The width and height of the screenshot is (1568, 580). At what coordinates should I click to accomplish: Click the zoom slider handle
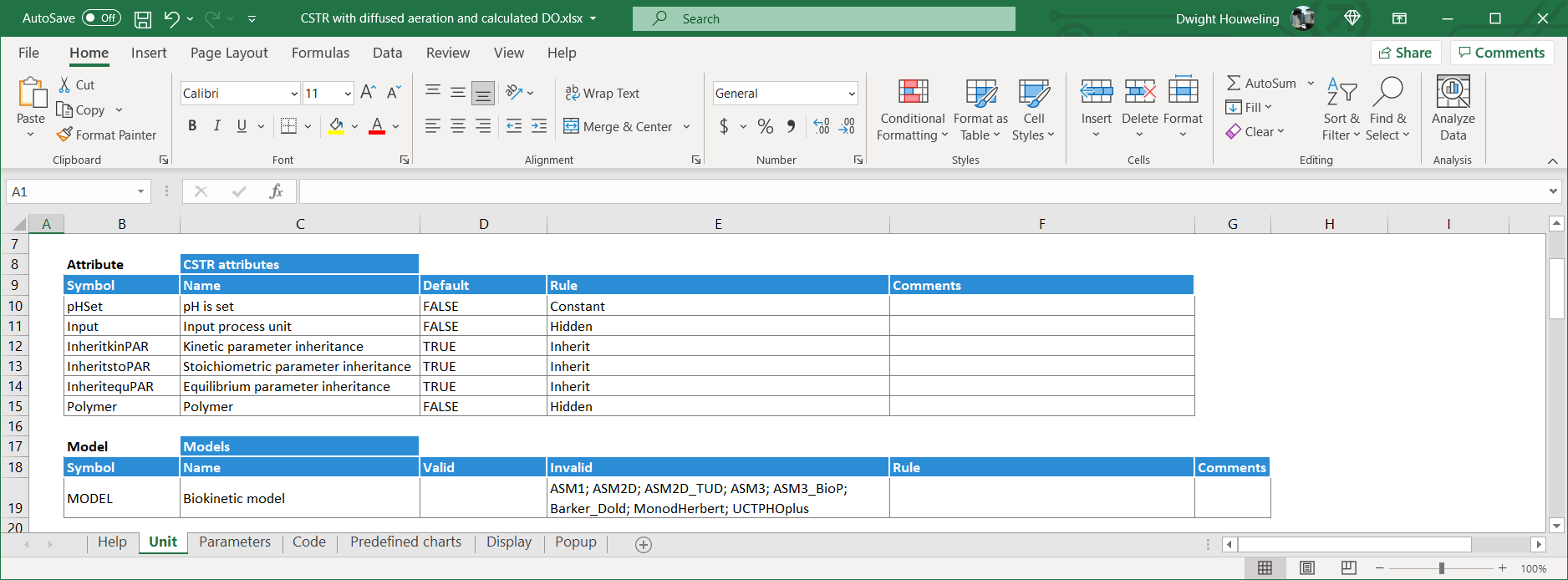pyautogui.click(x=1441, y=568)
